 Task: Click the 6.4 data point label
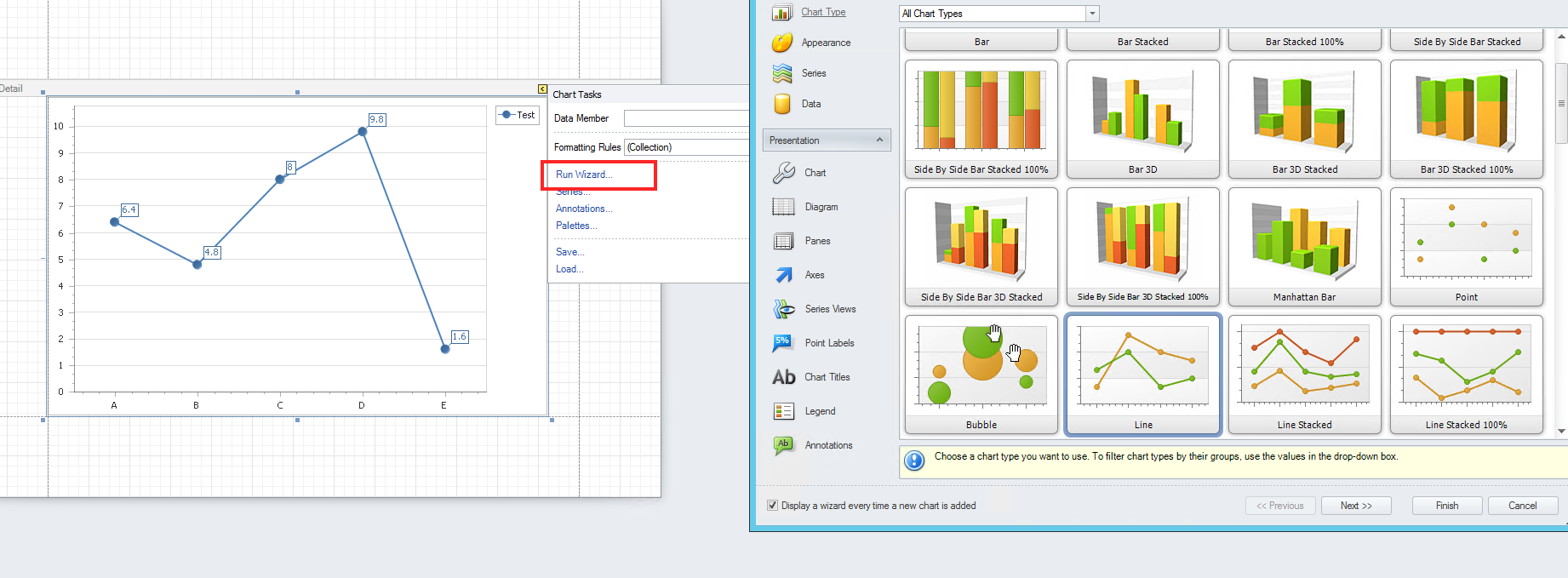click(129, 209)
